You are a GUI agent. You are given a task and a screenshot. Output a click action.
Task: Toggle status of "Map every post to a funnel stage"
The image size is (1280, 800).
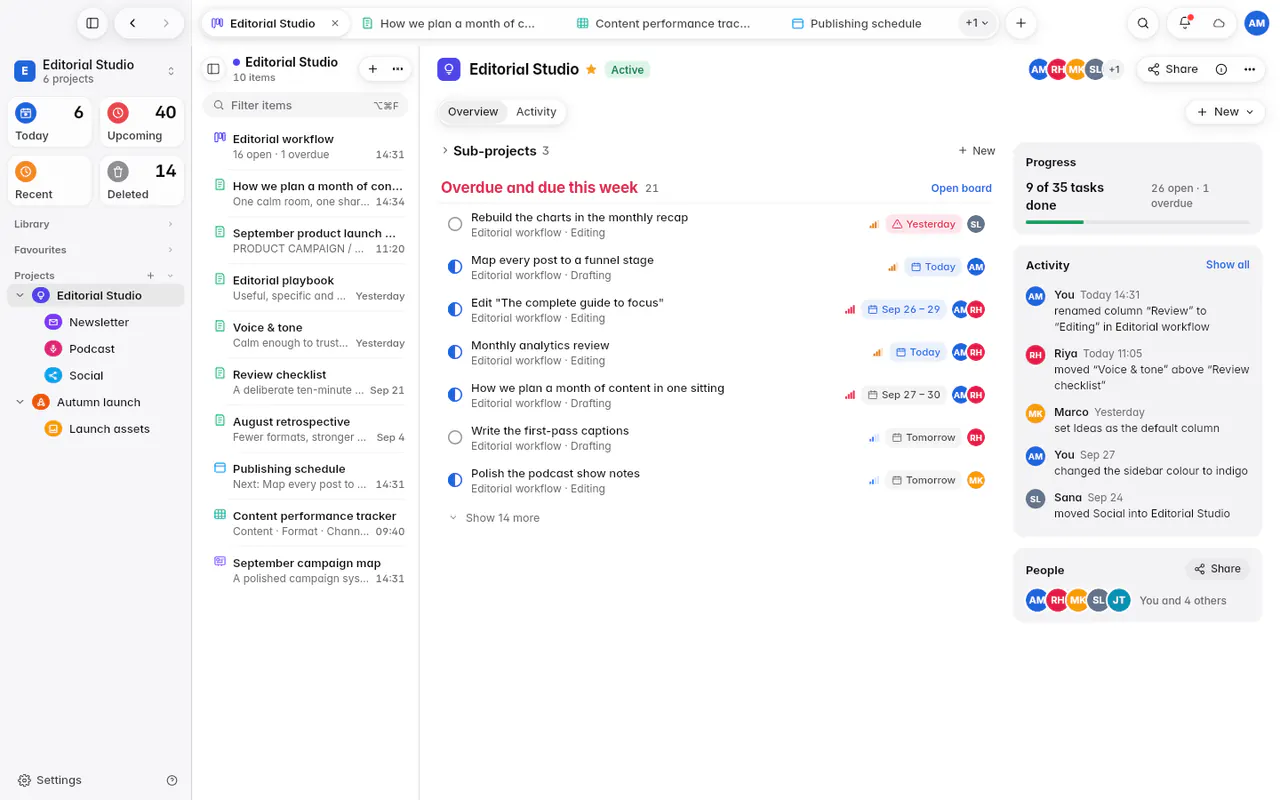click(455, 267)
